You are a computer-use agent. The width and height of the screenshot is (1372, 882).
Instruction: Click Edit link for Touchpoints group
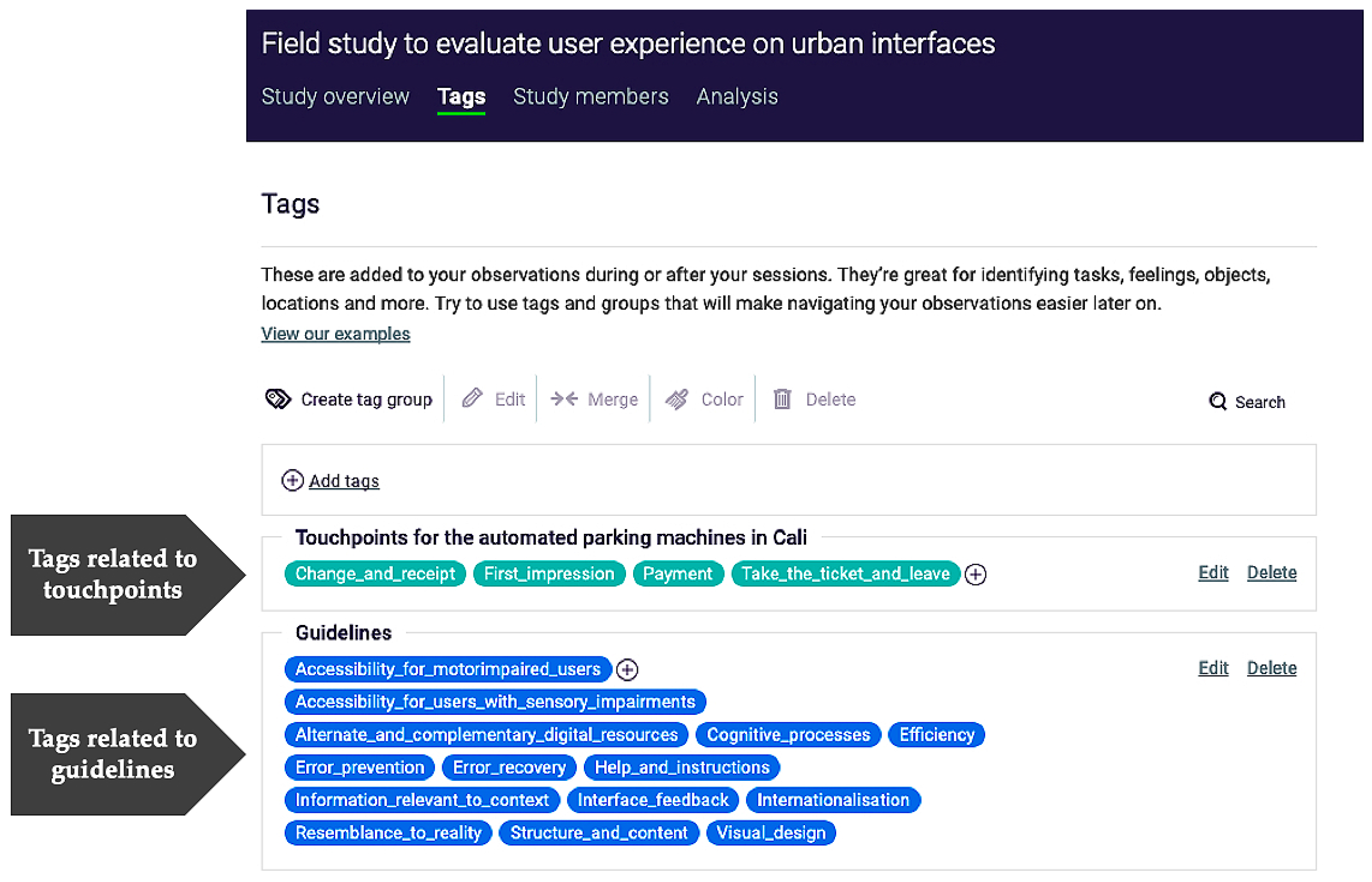1213,572
